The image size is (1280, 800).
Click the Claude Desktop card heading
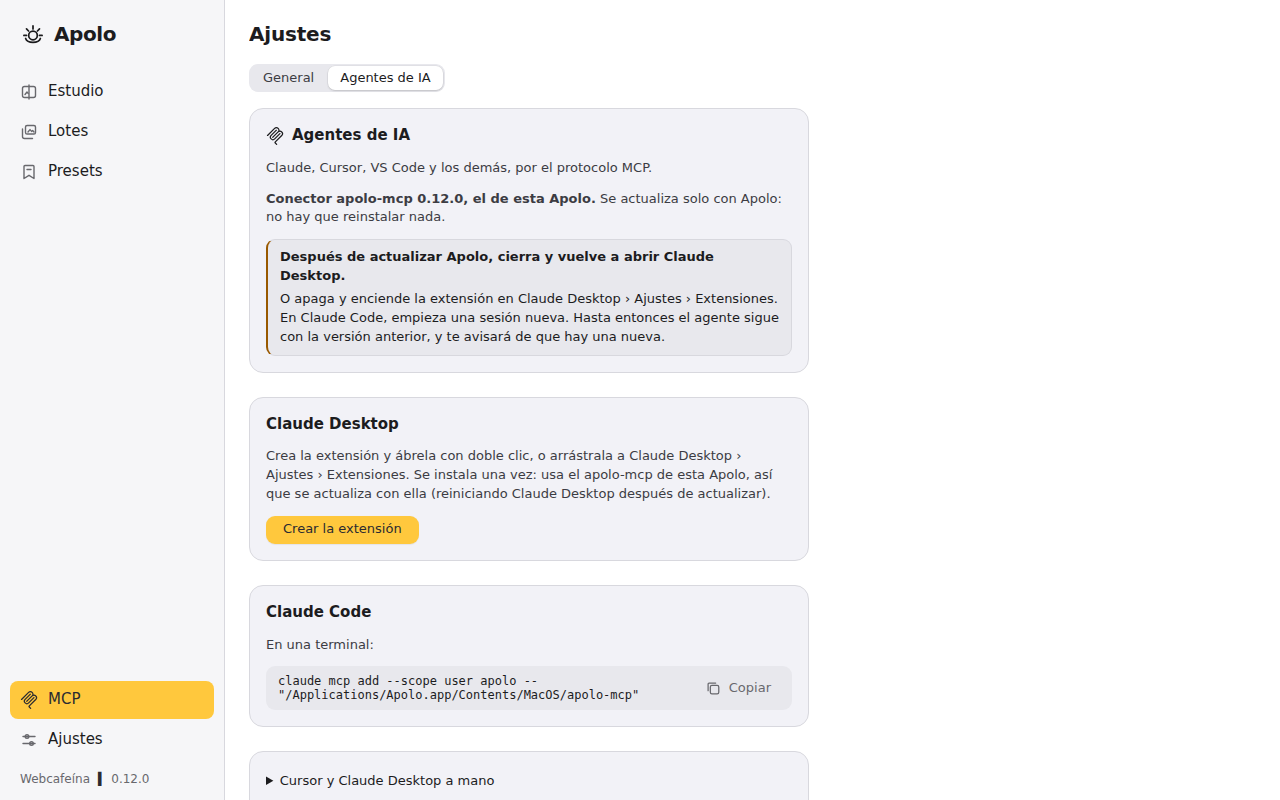click(332, 424)
